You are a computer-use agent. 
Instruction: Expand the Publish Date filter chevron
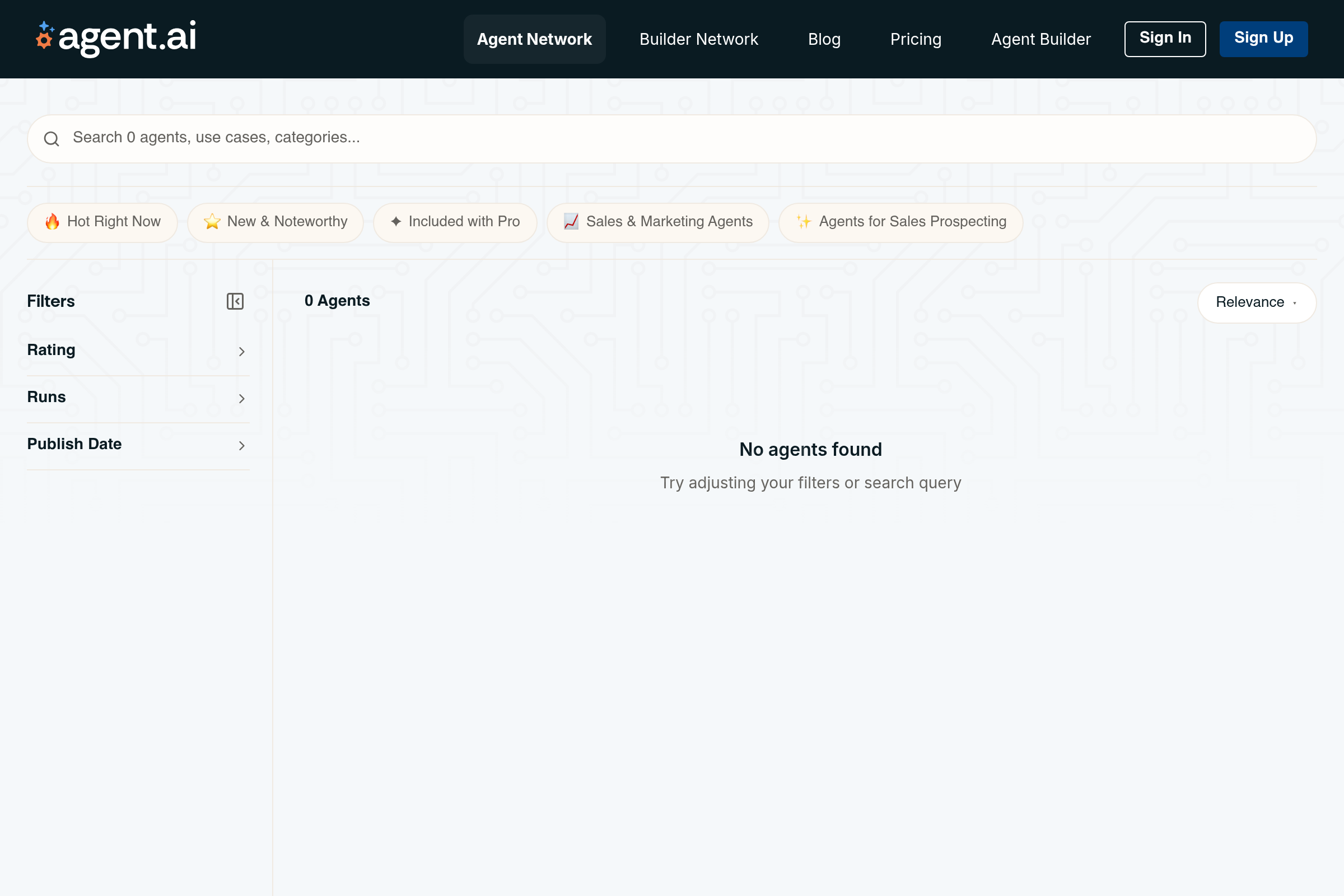coord(241,446)
